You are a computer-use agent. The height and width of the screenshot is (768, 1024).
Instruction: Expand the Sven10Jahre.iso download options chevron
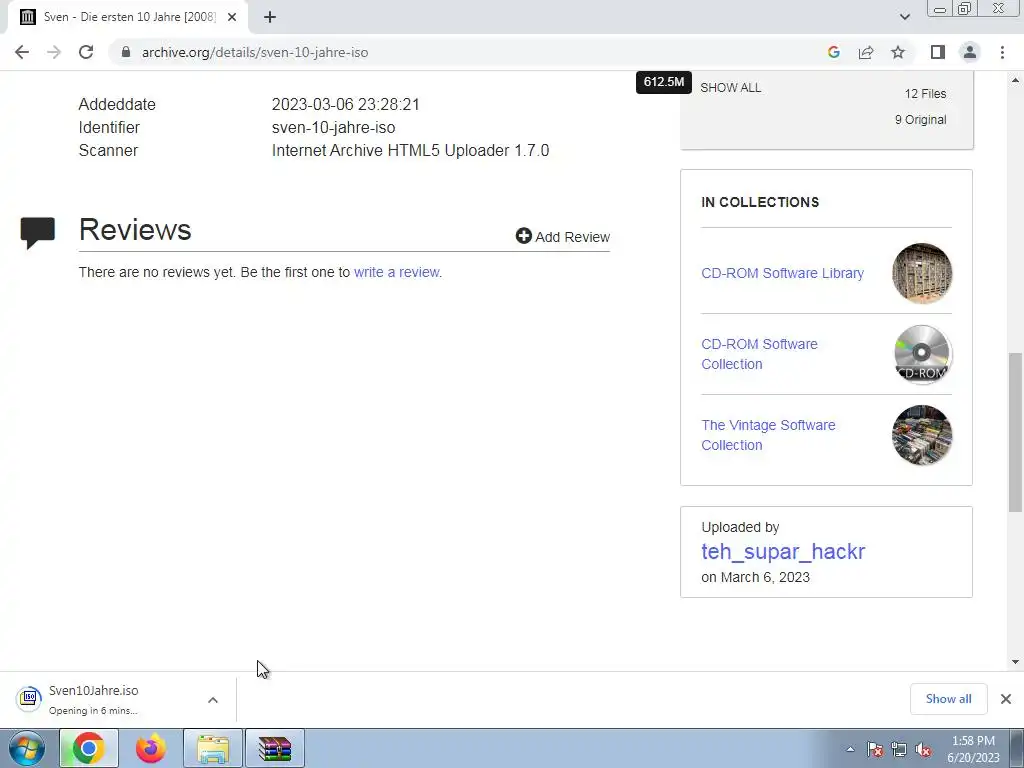213,700
